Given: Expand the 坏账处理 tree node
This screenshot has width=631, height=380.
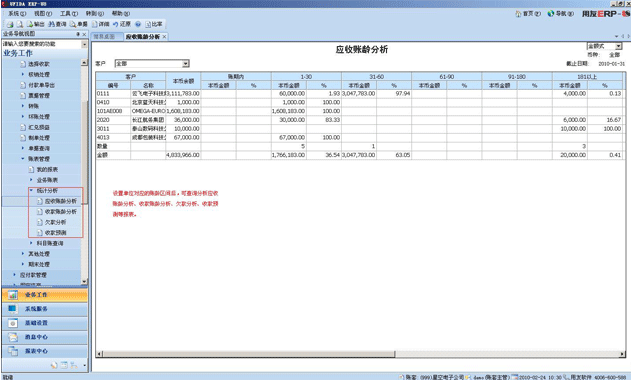Looking at the screenshot, I should coord(23,116).
